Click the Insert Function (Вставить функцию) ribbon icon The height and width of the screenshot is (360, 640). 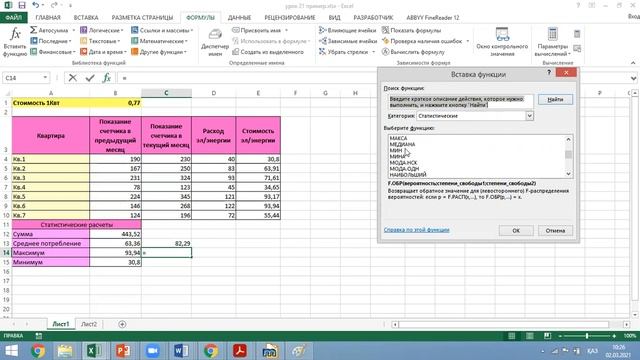15,42
